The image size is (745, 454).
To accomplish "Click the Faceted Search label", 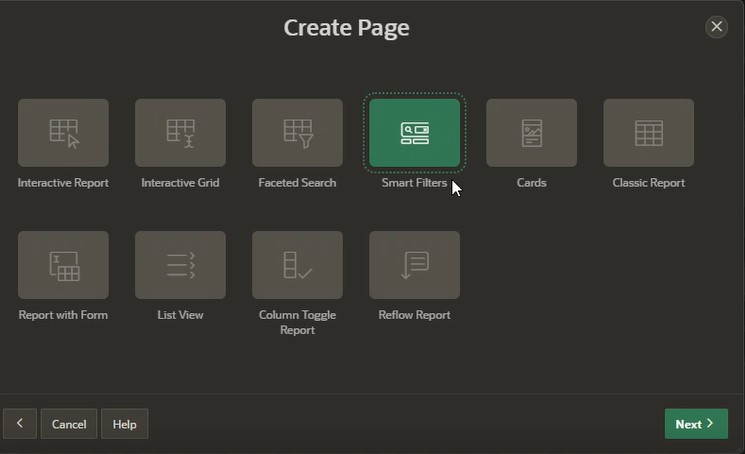I will (x=297, y=183).
